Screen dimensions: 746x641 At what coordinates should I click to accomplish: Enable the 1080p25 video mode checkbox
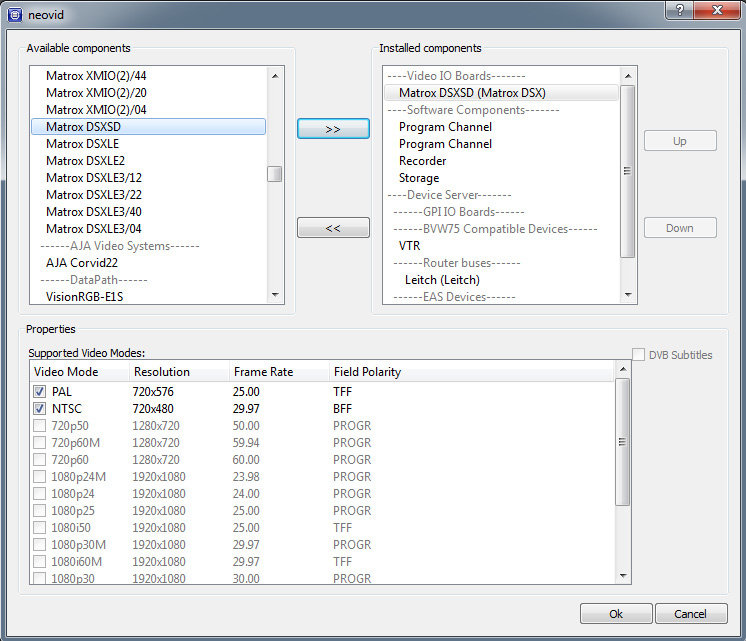point(39,511)
